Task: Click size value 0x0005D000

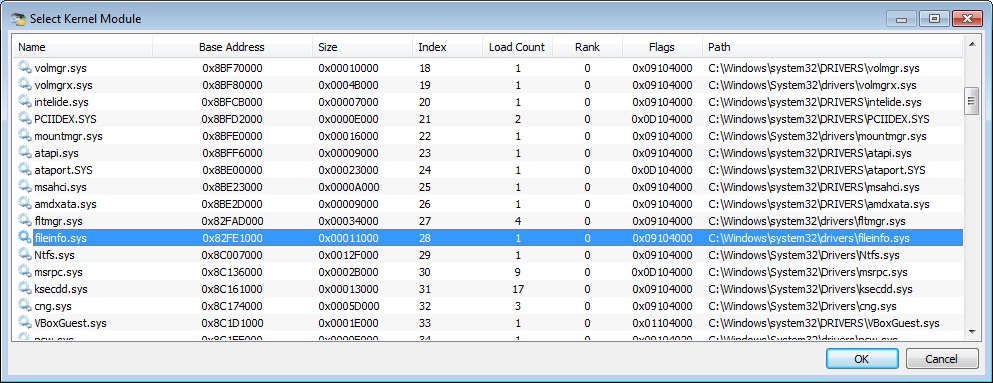Action: click(348, 306)
